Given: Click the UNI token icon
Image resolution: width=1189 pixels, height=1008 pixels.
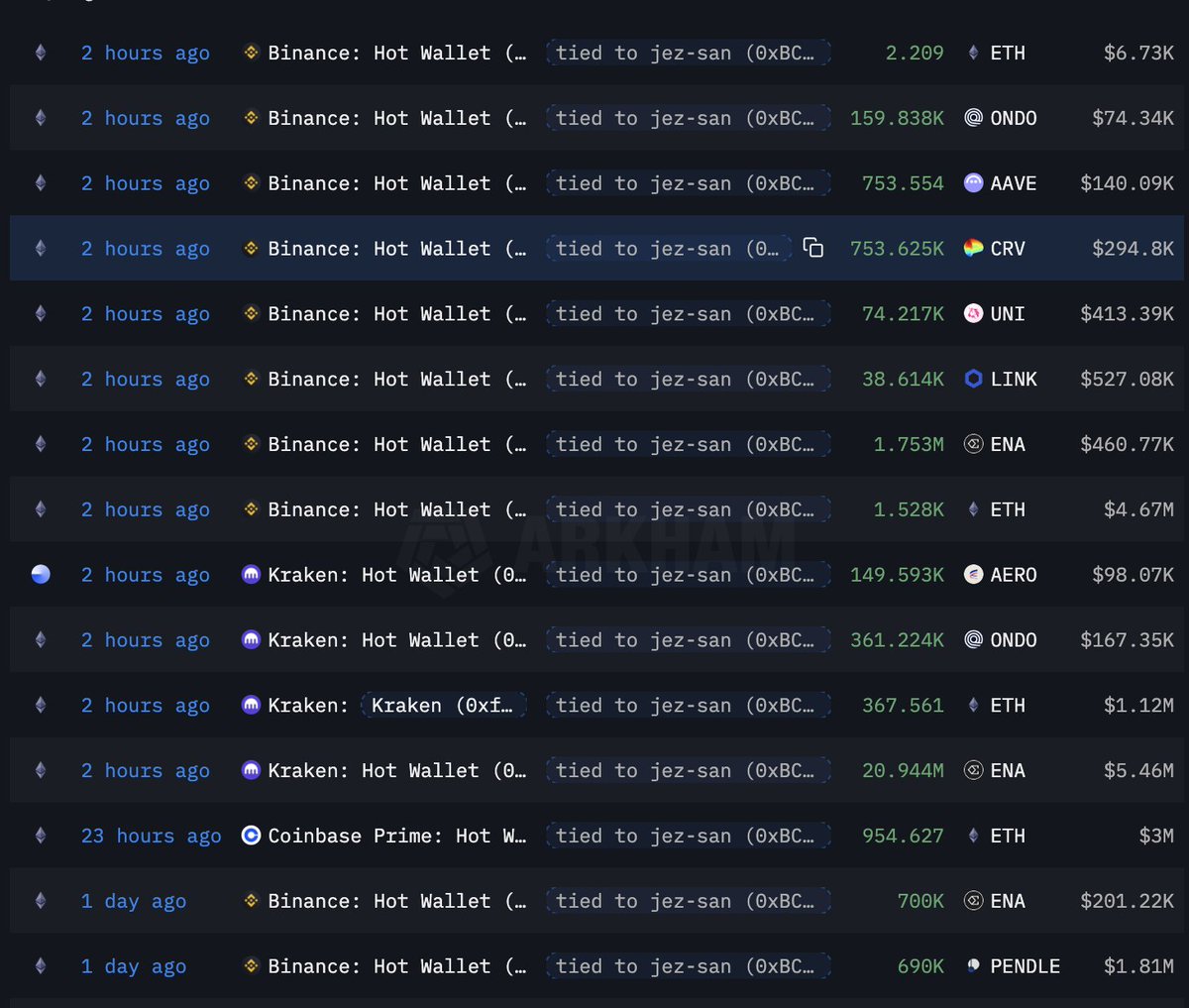Looking at the screenshot, I should point(974,314).
